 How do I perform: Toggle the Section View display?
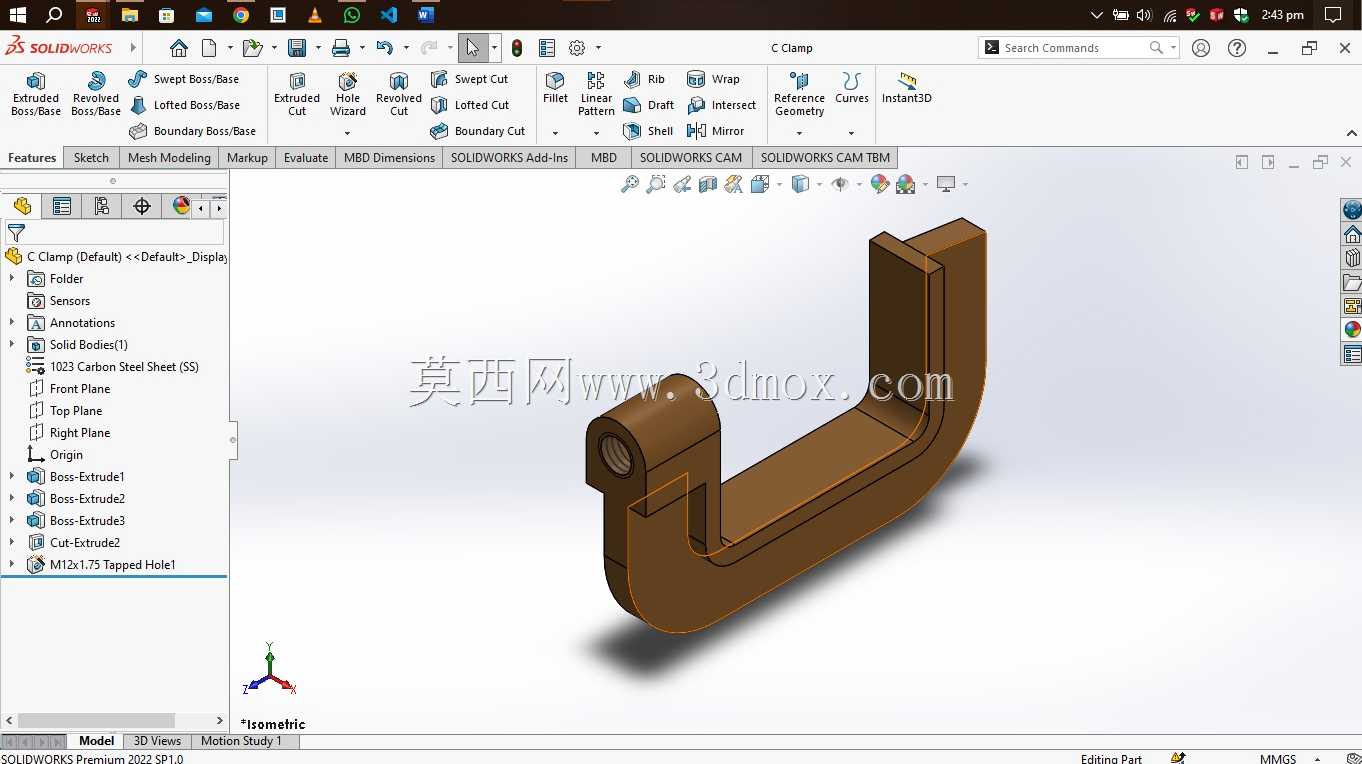(708, 184)
